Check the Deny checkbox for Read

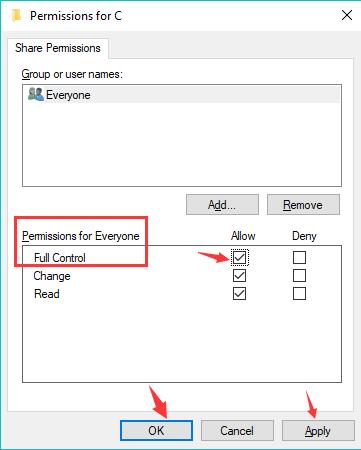(x=299, y=294)
